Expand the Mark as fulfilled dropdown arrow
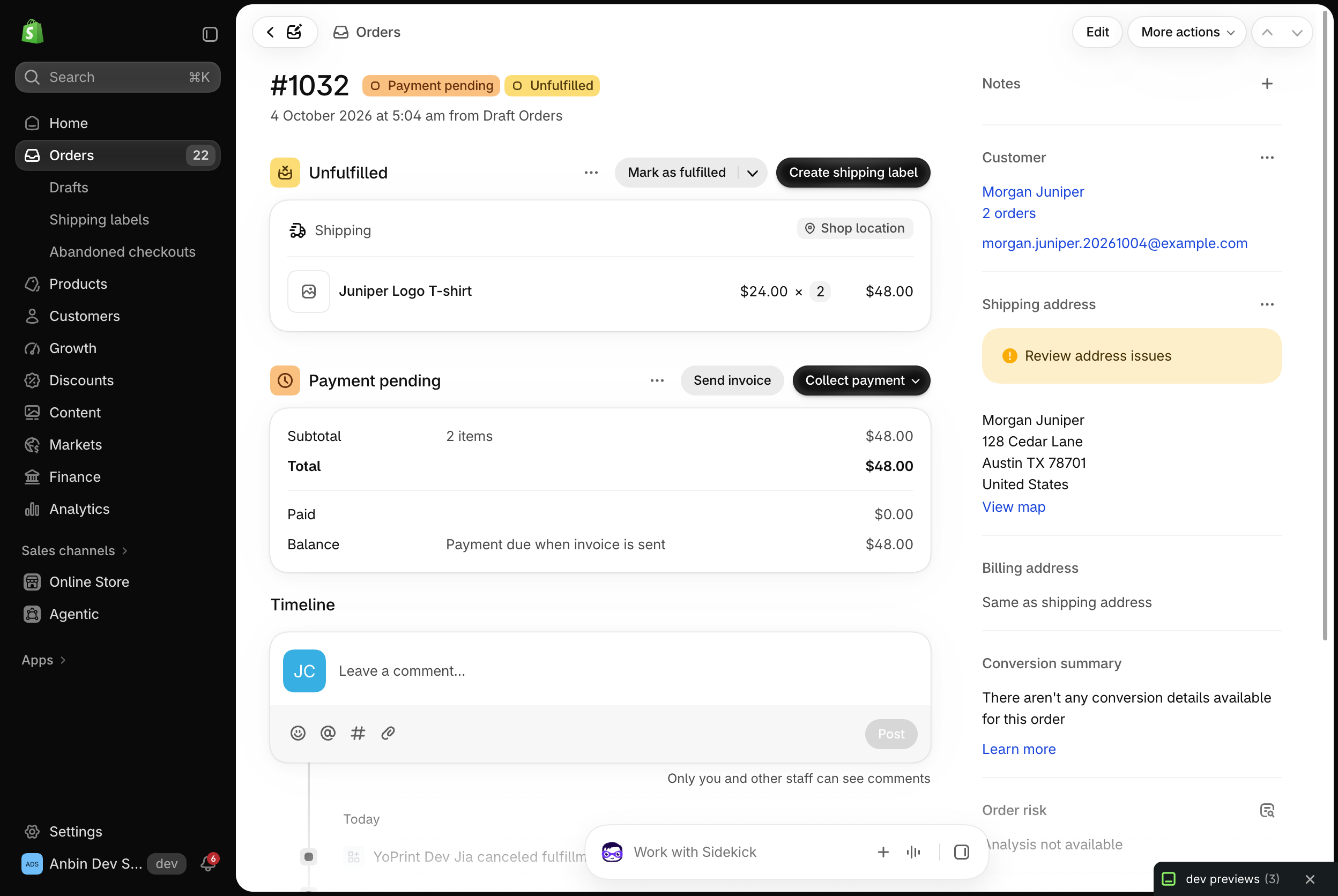Viewport: 1338px width, 896px height. pyautogui.click(x=752, y=173)
